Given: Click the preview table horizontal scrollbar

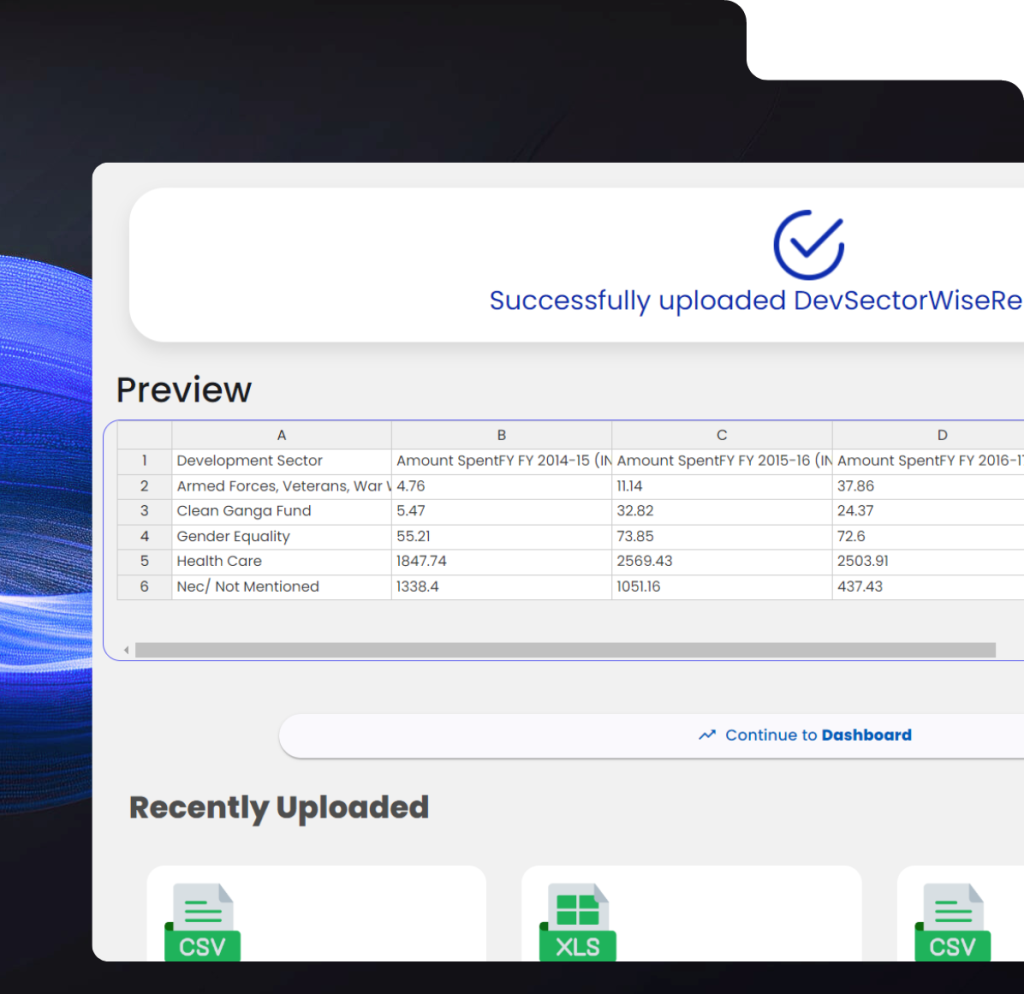Looking at the screenshot, I should click(565, 650).
